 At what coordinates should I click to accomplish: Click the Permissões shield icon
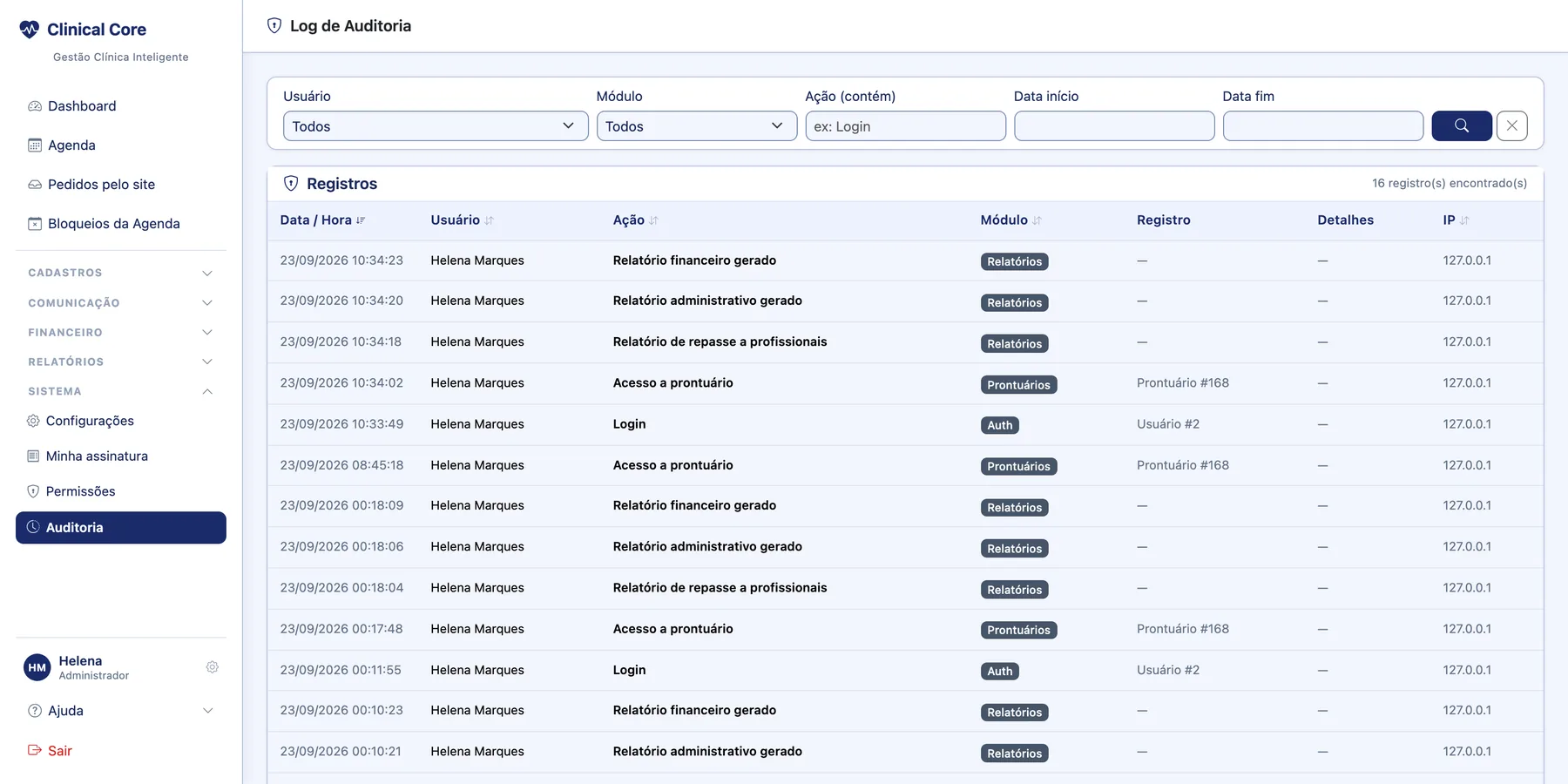click(x=33, y=491)
